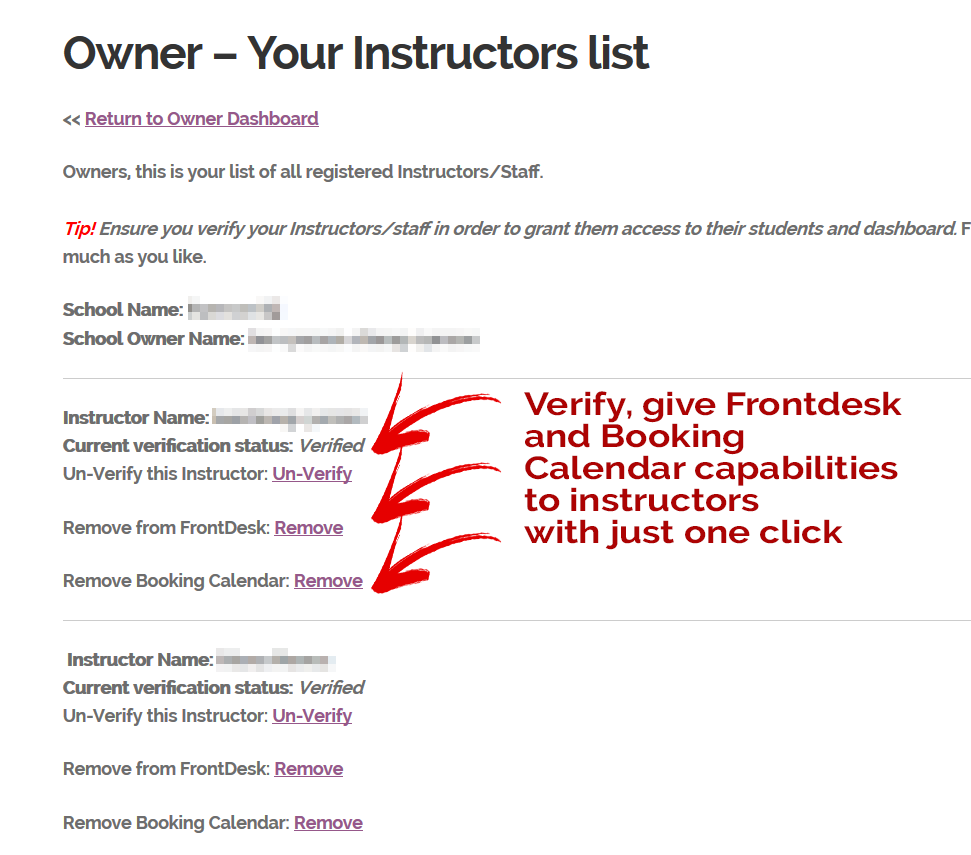Un-Verify the first listed instructor
The height and width of the screenshot is (855, 971).
tap(312, 474)
